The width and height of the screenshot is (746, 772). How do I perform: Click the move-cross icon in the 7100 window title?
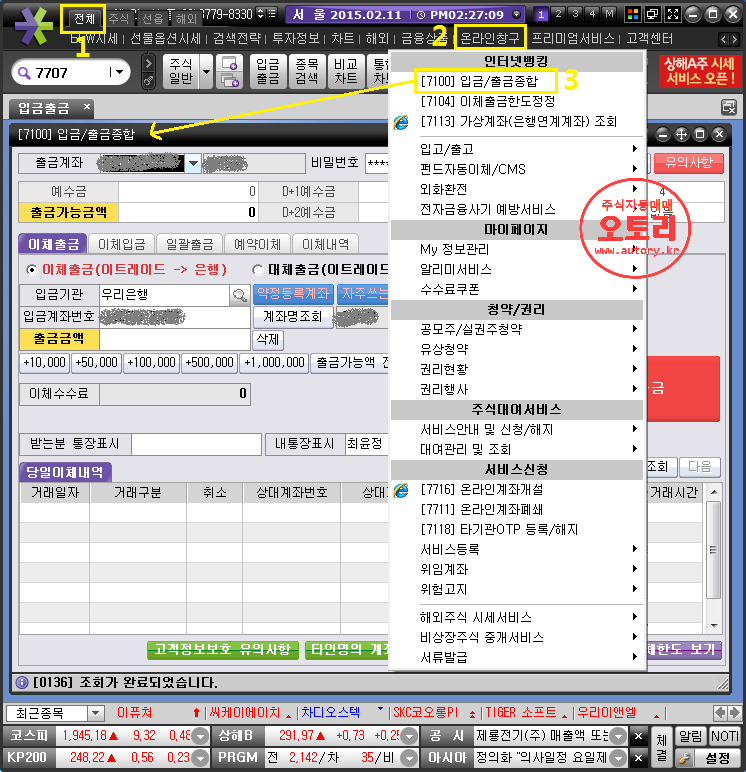click(681, 134)
